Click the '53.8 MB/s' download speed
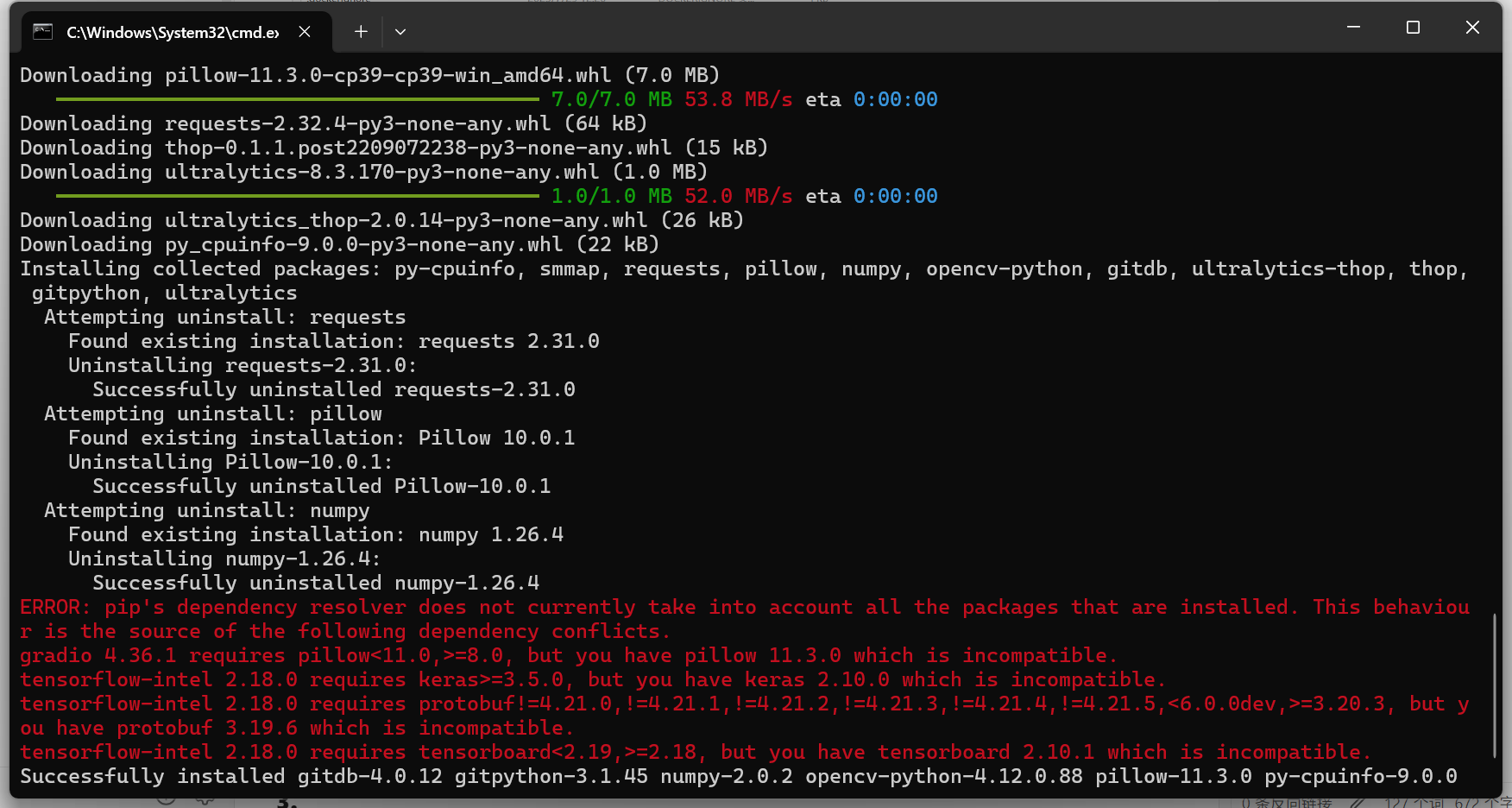1512x808 pixels. pyautogui.click(x=739, y=99)
